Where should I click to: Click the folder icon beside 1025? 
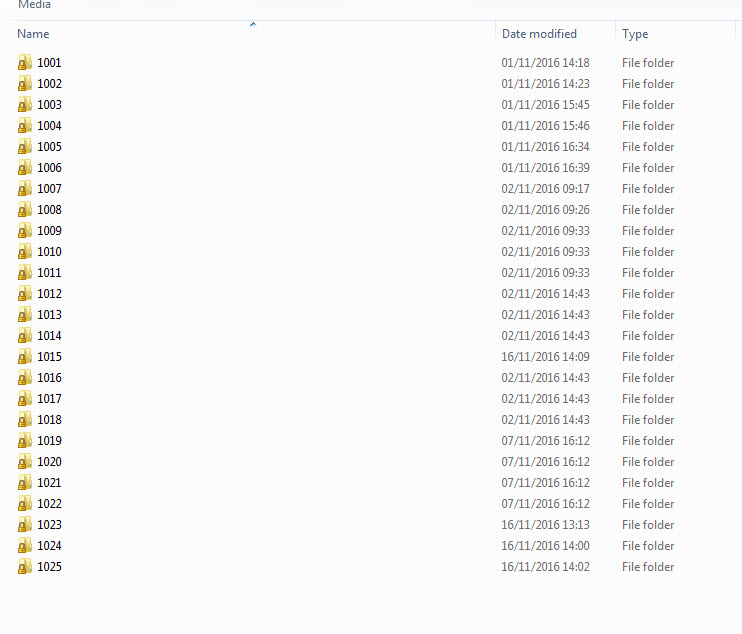25,567
